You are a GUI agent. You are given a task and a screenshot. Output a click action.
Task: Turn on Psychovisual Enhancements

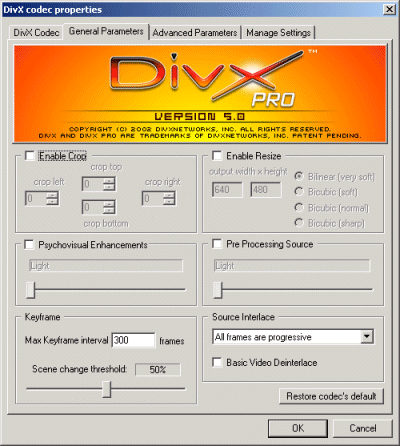point(29,245)
